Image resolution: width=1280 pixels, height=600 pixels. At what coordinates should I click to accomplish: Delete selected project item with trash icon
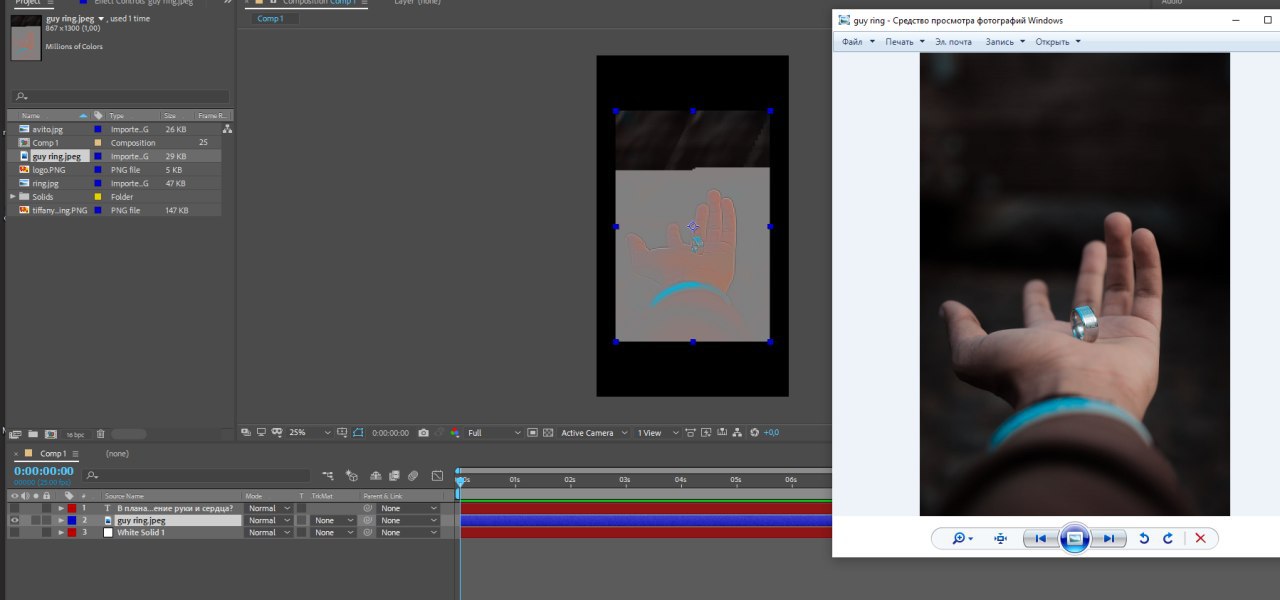(101, 434)
